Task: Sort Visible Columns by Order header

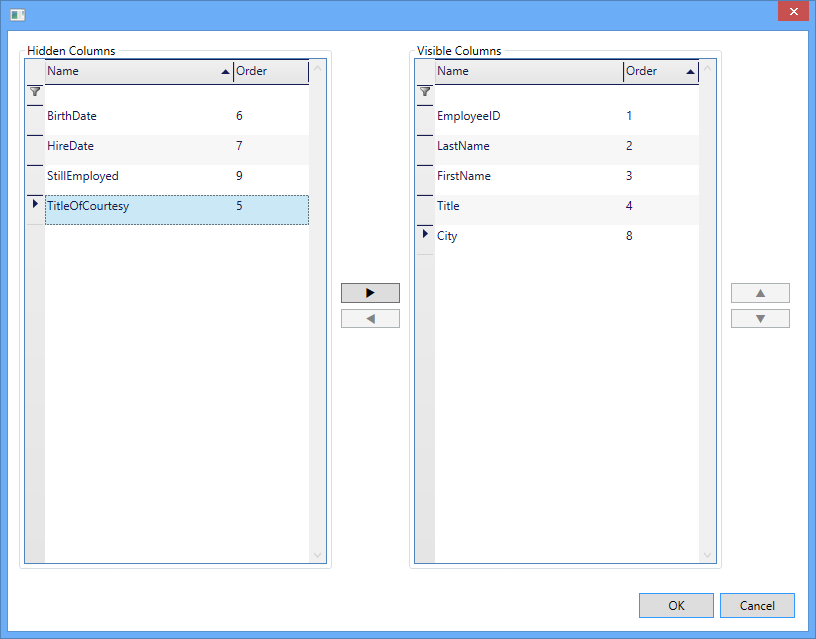Action: (x=660, y=72)
